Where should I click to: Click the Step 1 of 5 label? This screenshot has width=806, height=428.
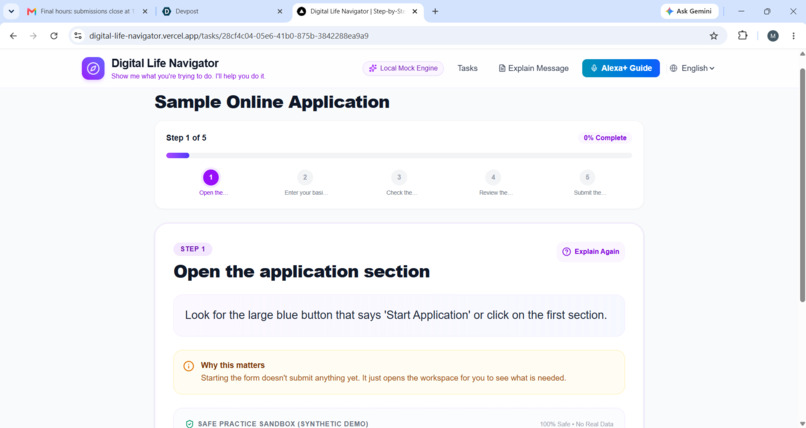186,138
